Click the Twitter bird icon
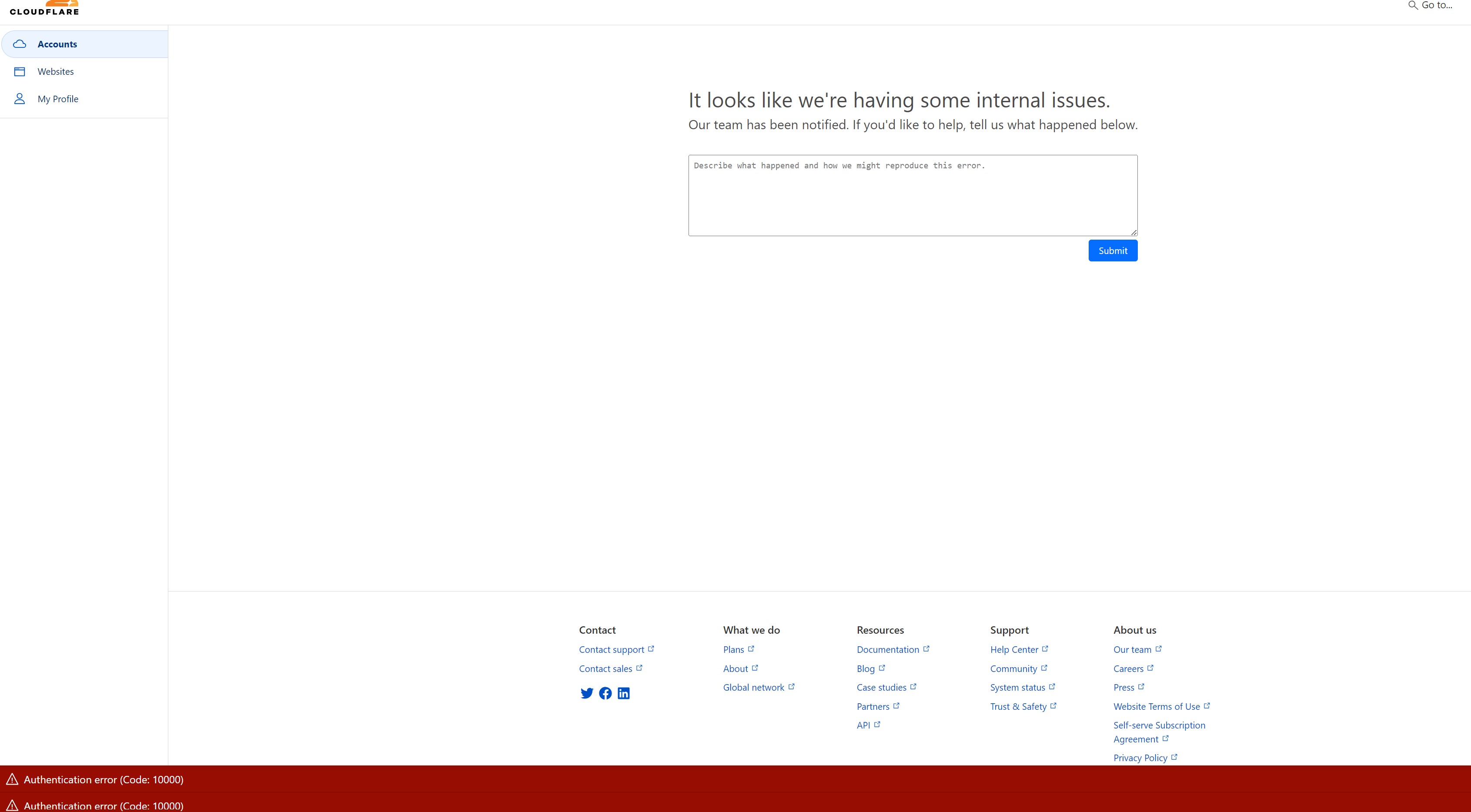The height and width of the screenshot is (812, 1471). pos(586,693)
